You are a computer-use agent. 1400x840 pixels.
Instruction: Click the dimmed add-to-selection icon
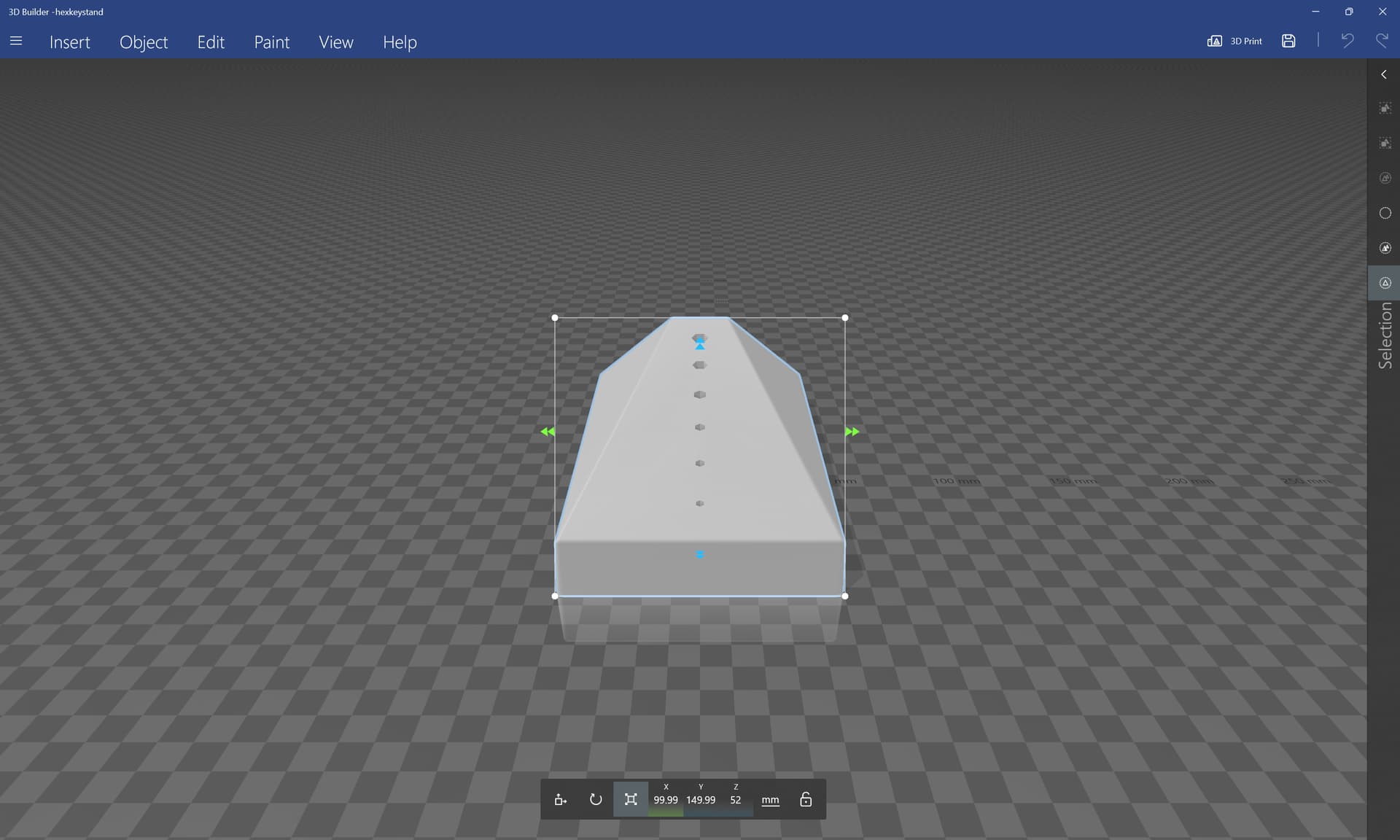coord(1385,178)
